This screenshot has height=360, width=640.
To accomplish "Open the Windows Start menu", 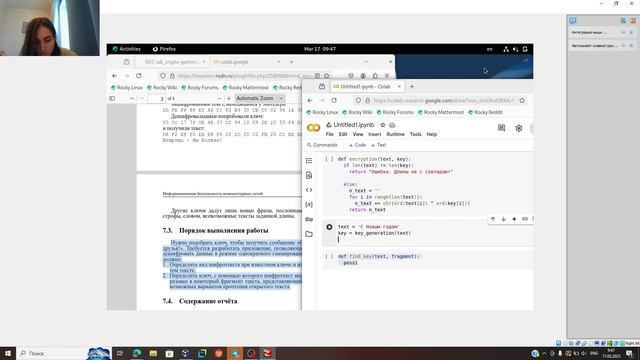I will point(8,353).
